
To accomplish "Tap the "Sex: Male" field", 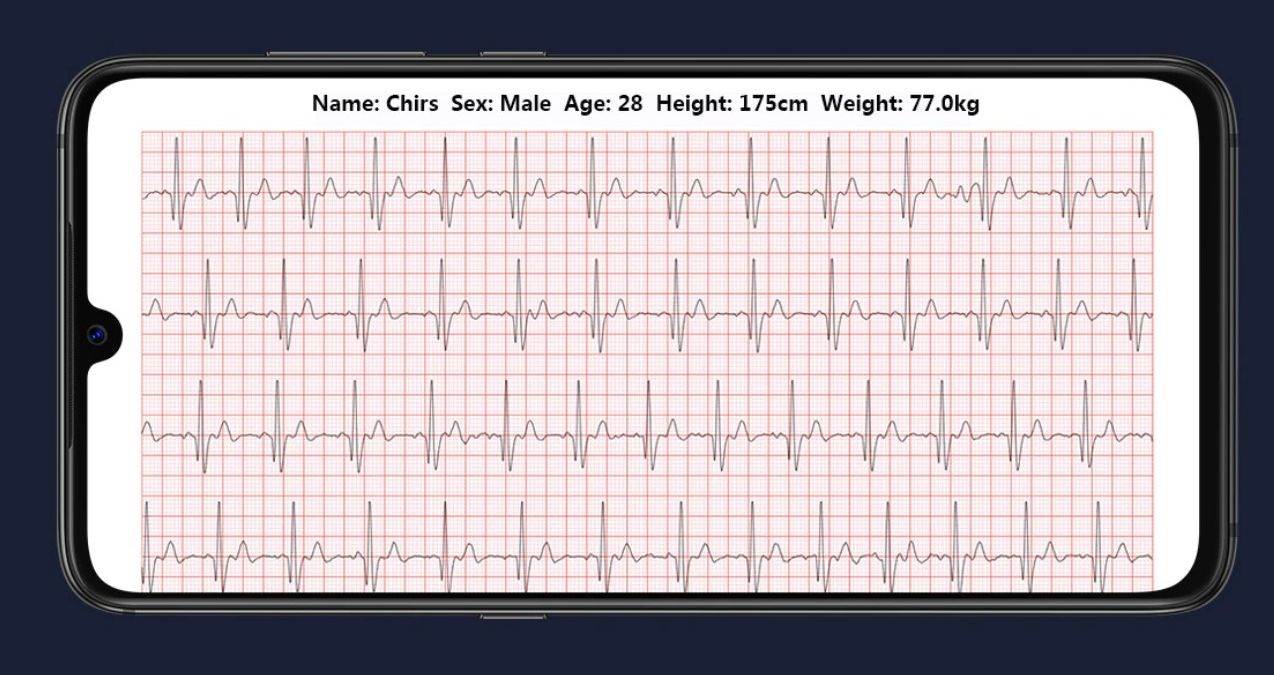I will coord(500,103).
